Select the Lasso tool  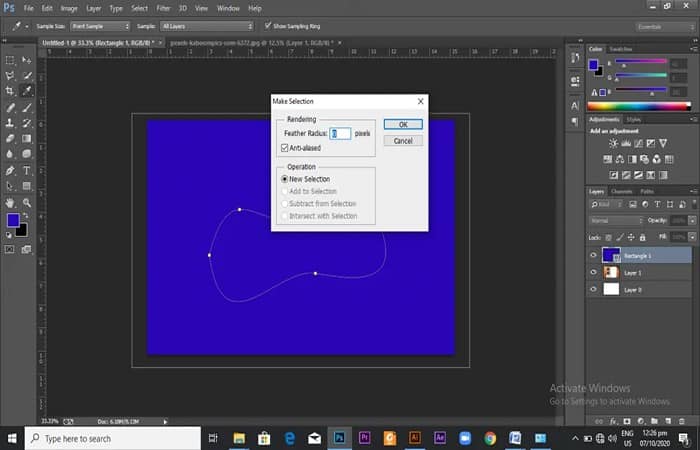pos(10,75)
